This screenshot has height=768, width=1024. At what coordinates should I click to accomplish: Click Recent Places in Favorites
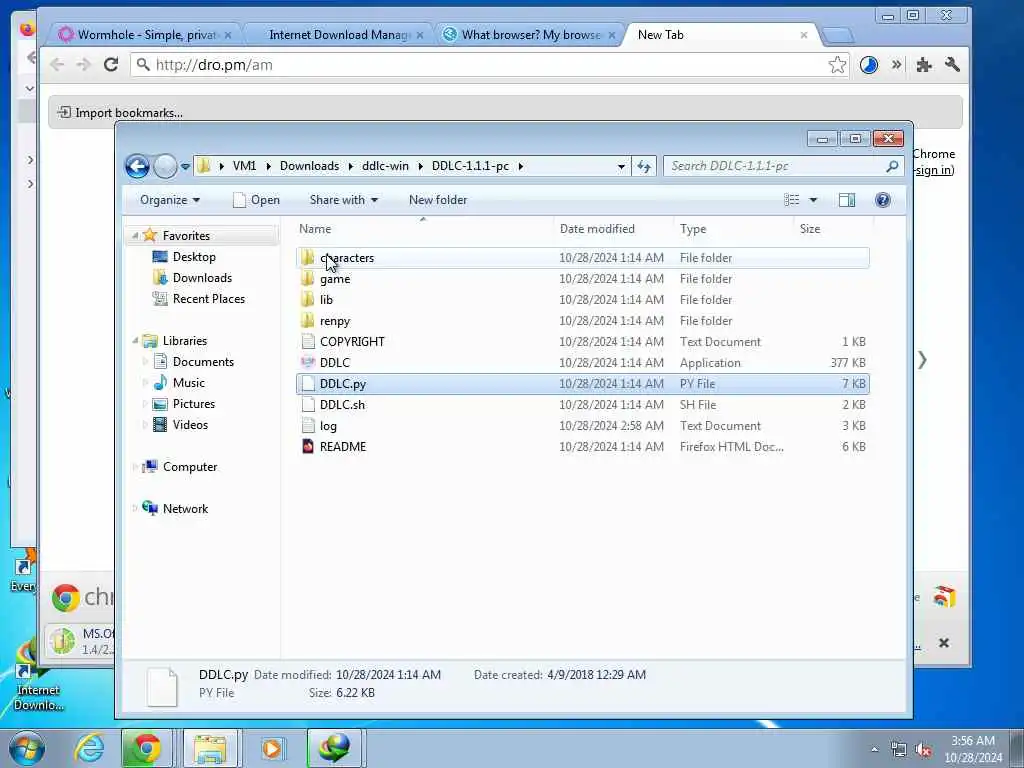(x=208, y=298)
